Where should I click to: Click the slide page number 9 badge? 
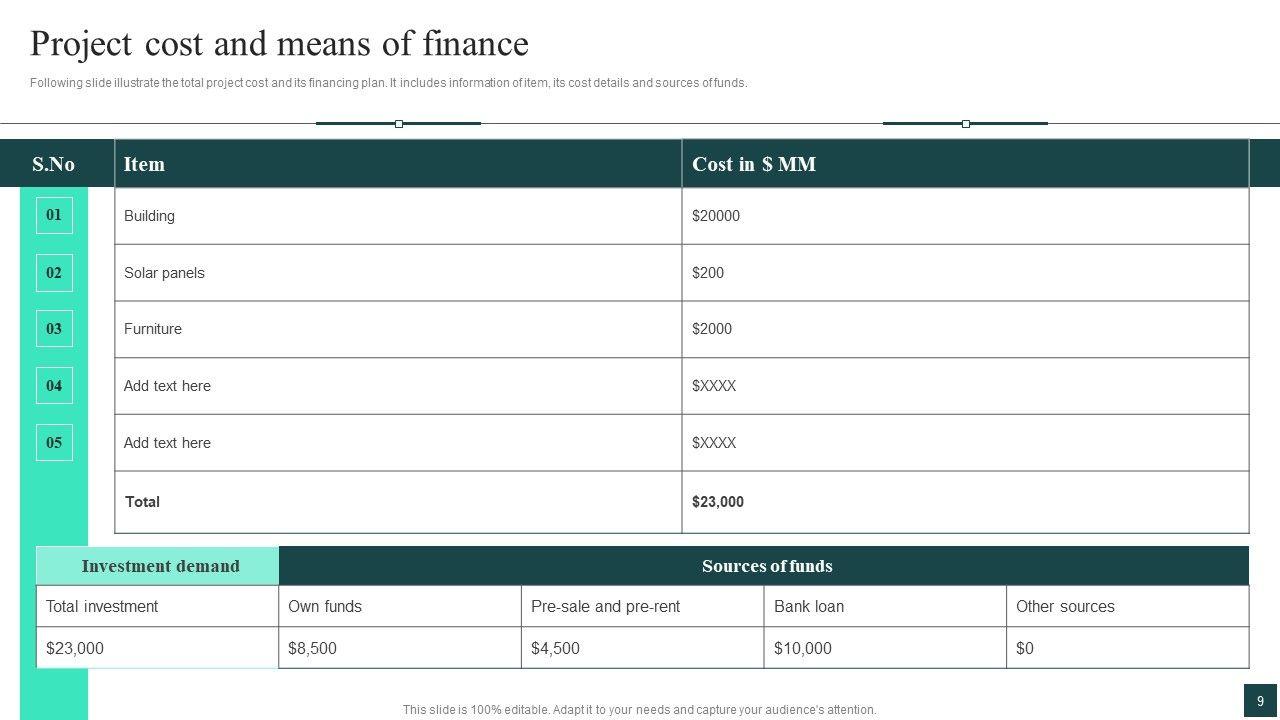pos(1260,701)
